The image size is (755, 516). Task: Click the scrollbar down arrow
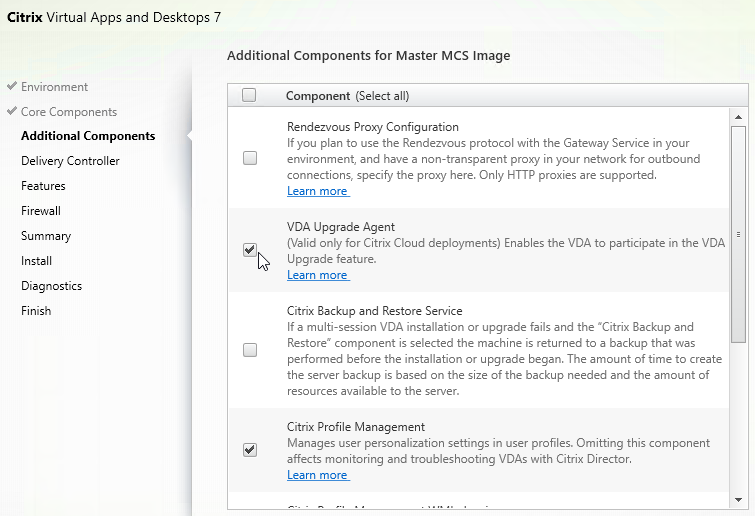738,500
